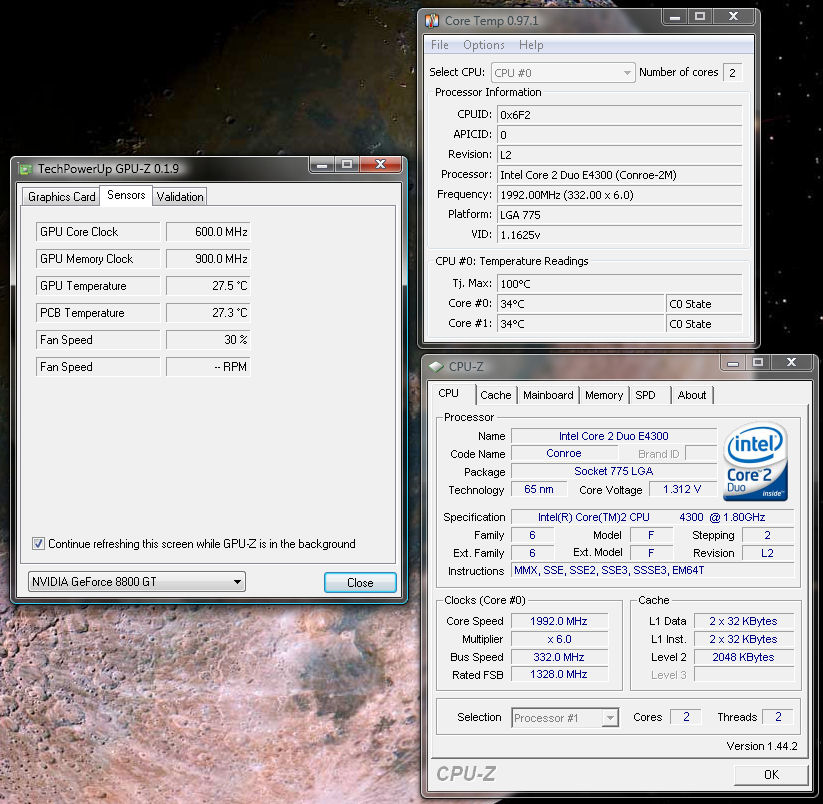The height and width of the screenshot is (804, 823).
Task: Toggle the continue refreshing in background checkbox
Action: click(38, 544)
